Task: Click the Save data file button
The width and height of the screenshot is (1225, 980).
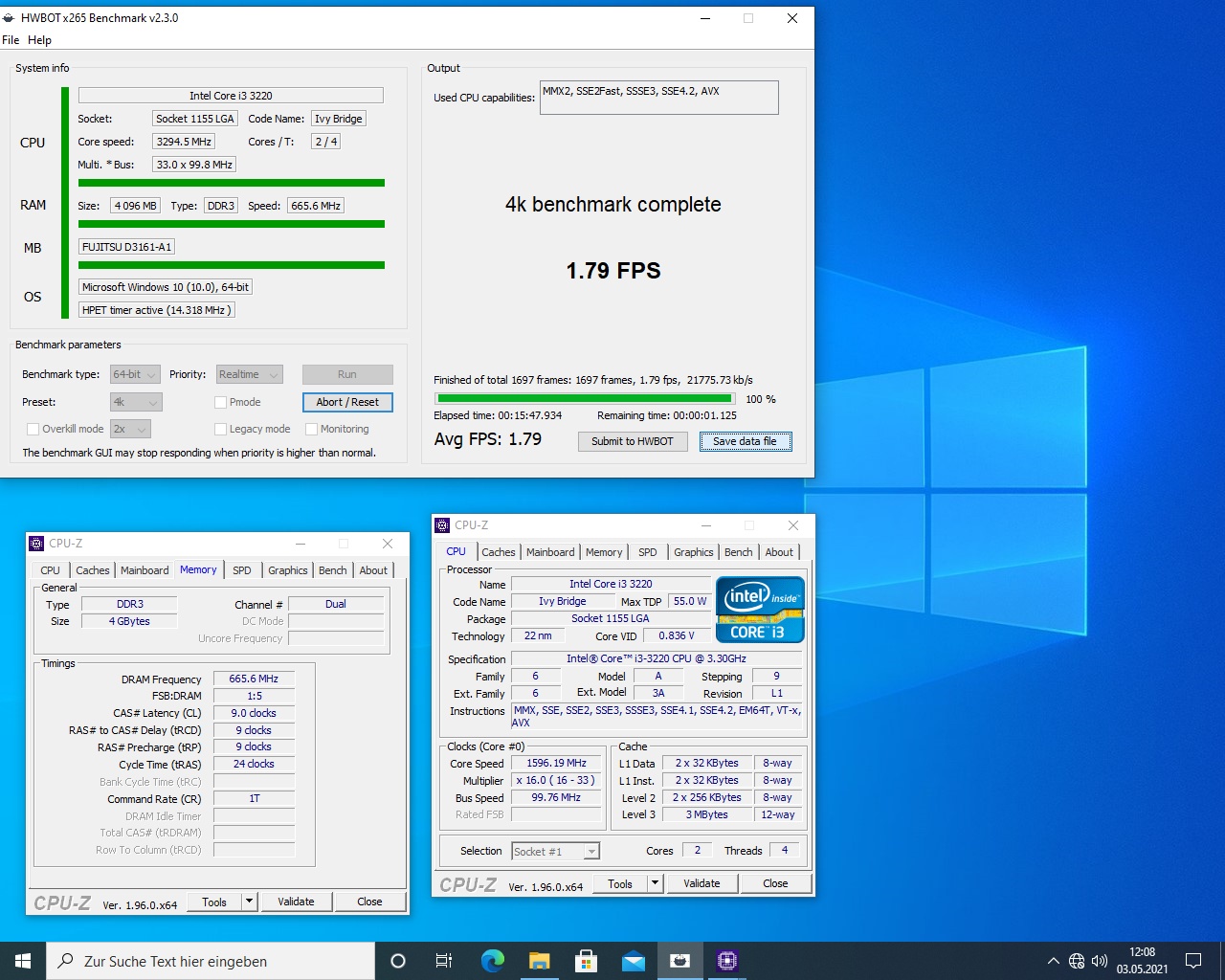Action: [x=745, y=441]
